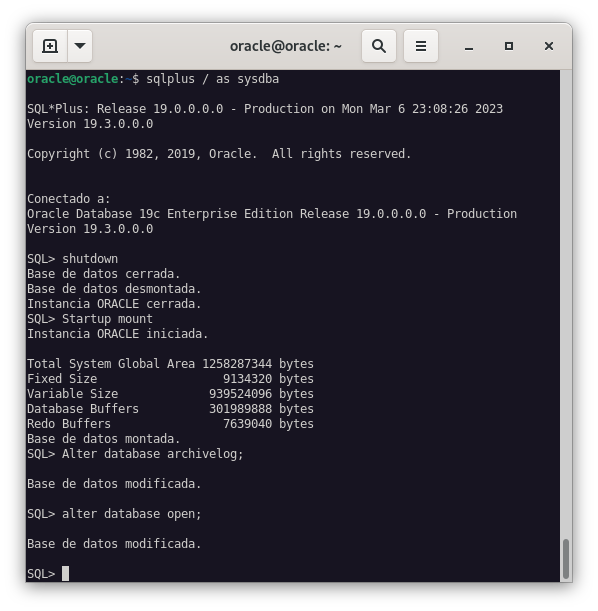
Task: Click the 'shutdown' command text
Action: point(90,259)
